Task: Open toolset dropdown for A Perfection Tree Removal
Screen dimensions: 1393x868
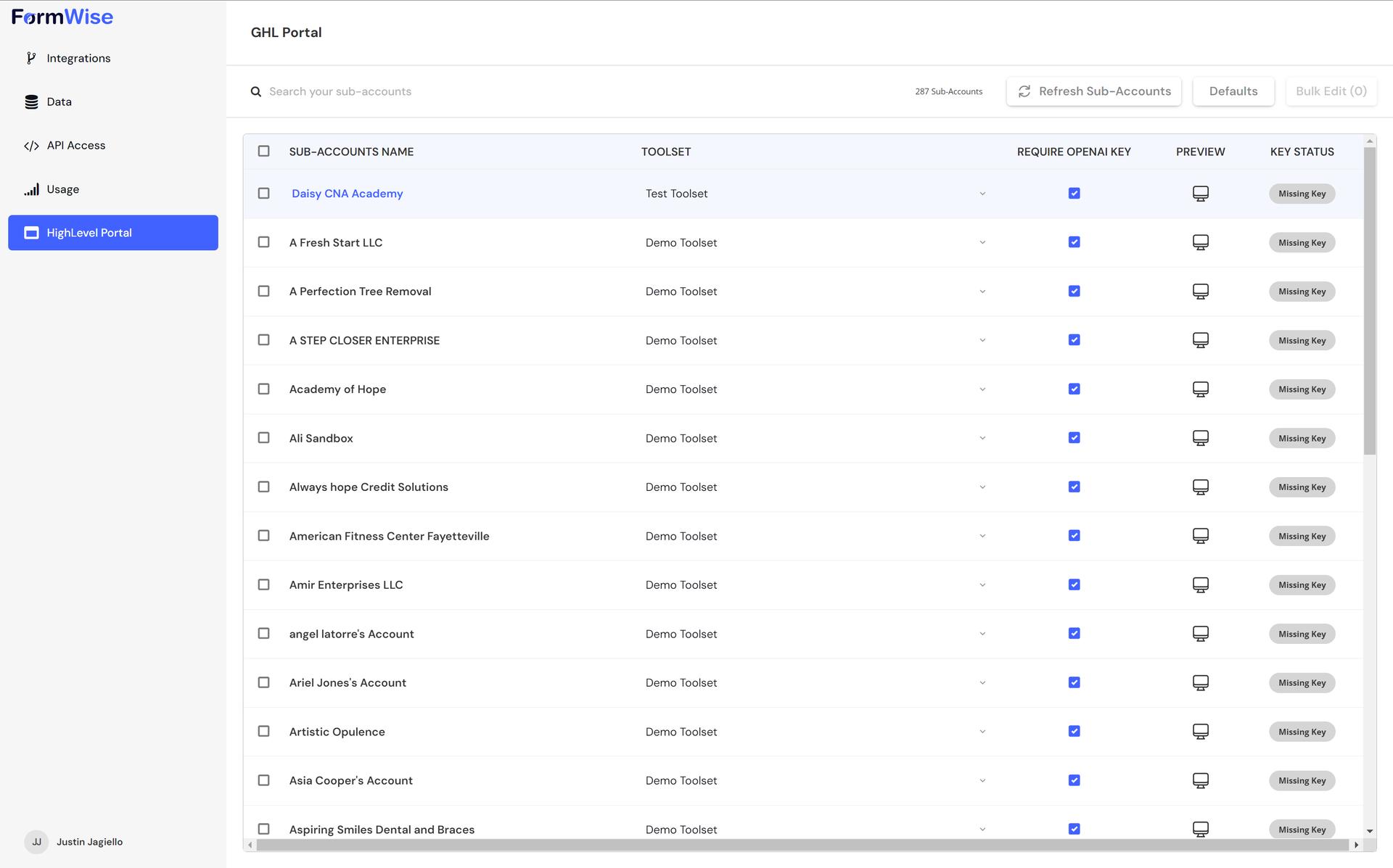Action: coord(982,292)
